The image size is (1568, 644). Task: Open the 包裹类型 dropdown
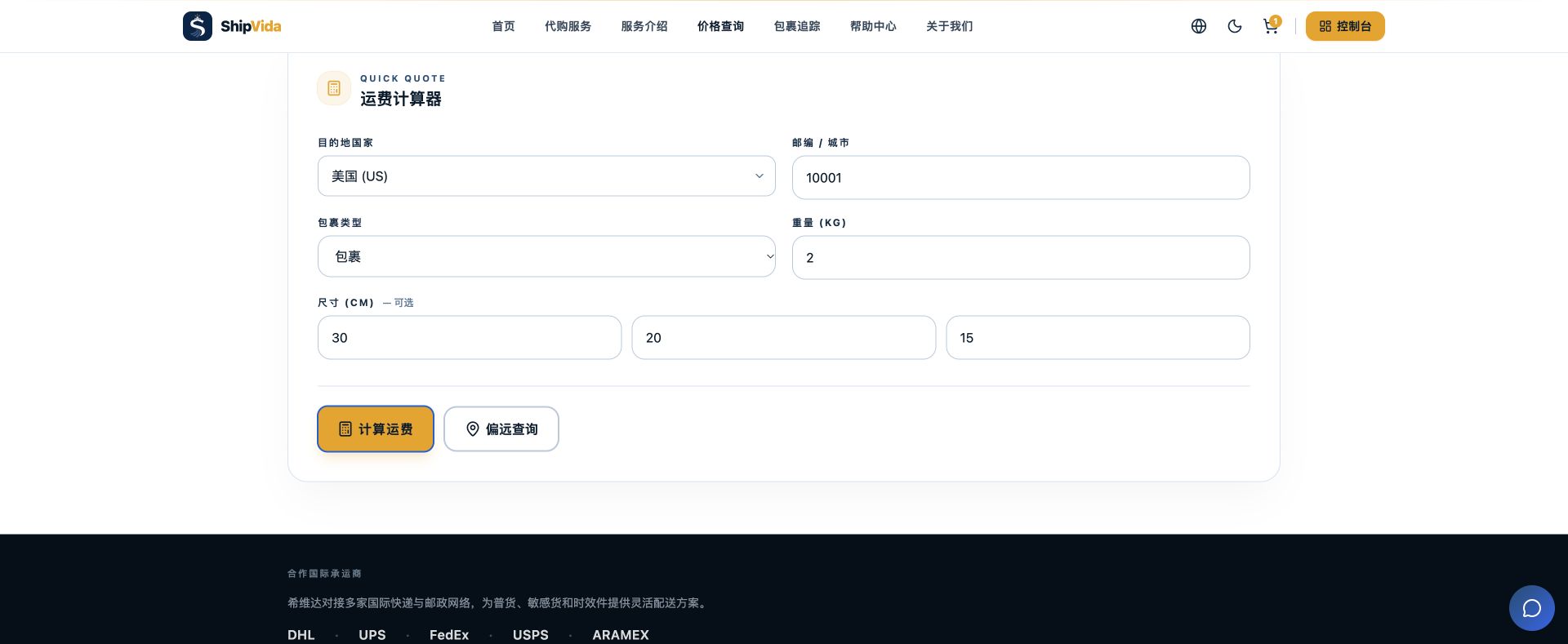click(546, 256)
